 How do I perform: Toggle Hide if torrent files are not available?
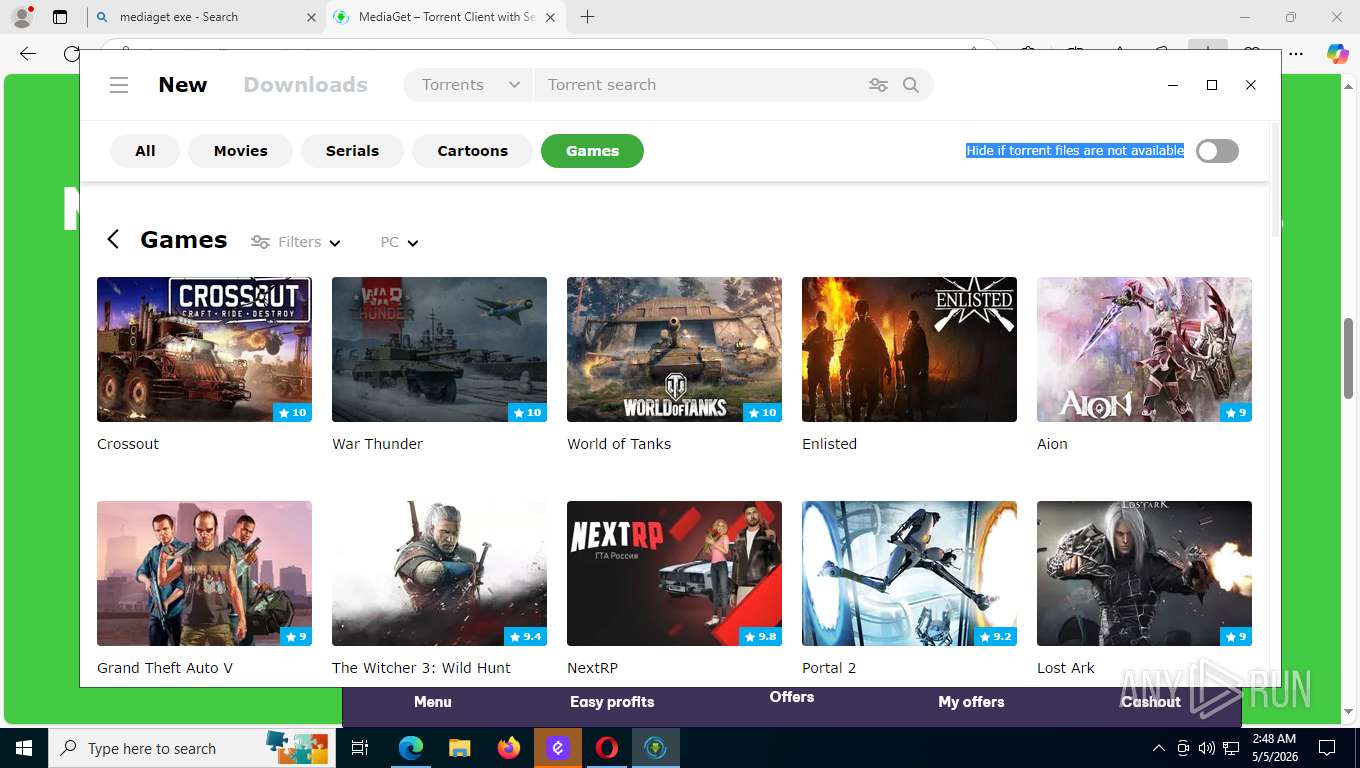tap(1217, 151)
